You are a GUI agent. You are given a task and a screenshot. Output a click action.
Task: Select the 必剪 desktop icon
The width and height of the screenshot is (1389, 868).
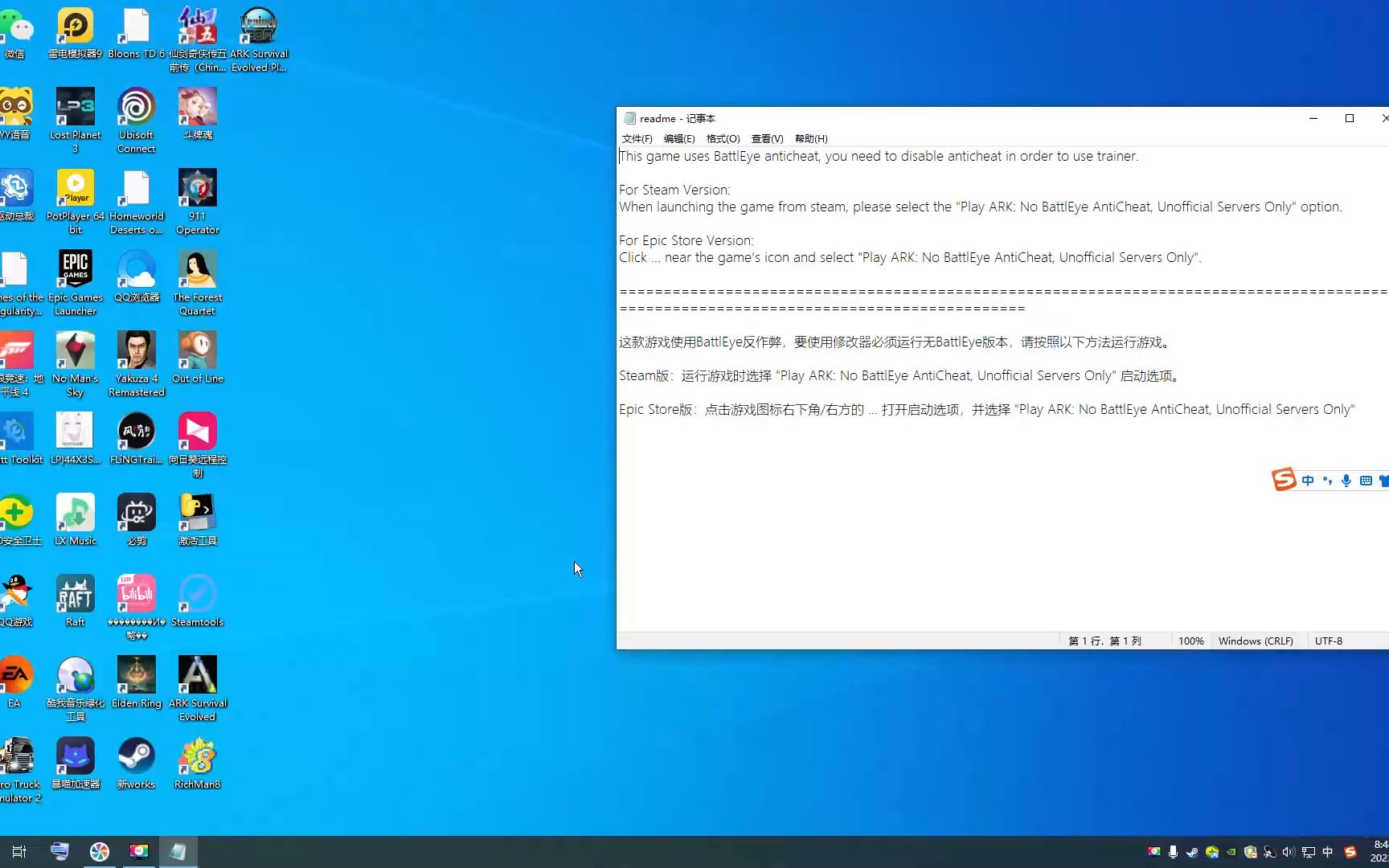pos(136,520)
